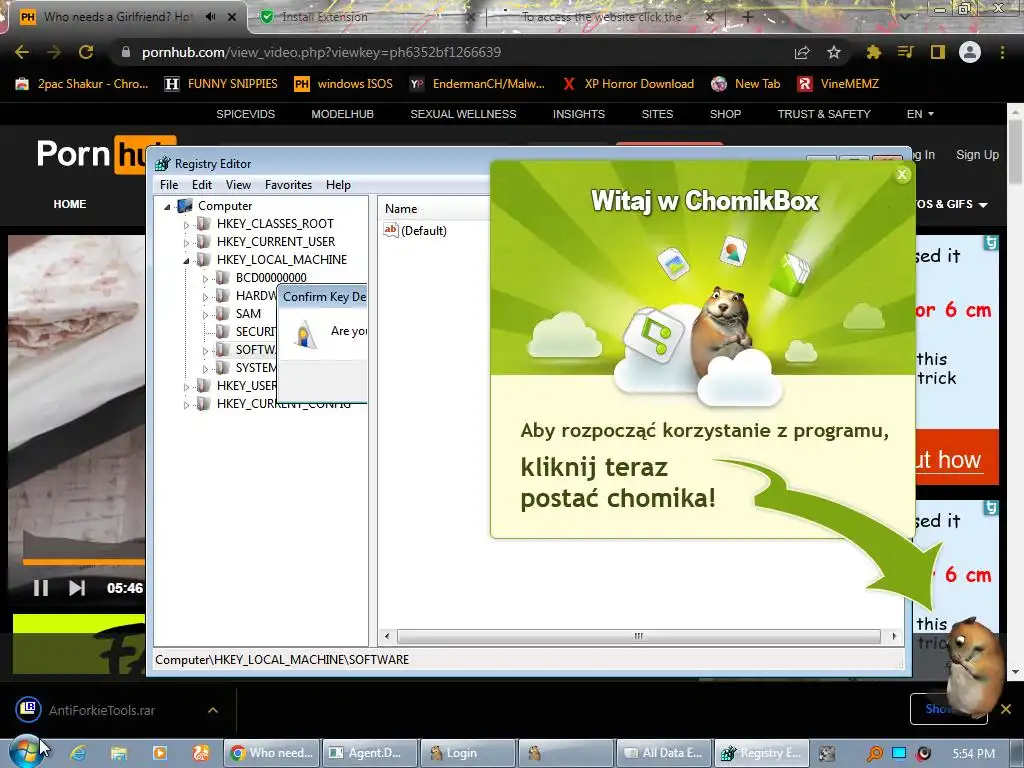1024x768 pixels.
Task: Switch to All Data E... taskbar window
Action: click(x=665, y=753)
